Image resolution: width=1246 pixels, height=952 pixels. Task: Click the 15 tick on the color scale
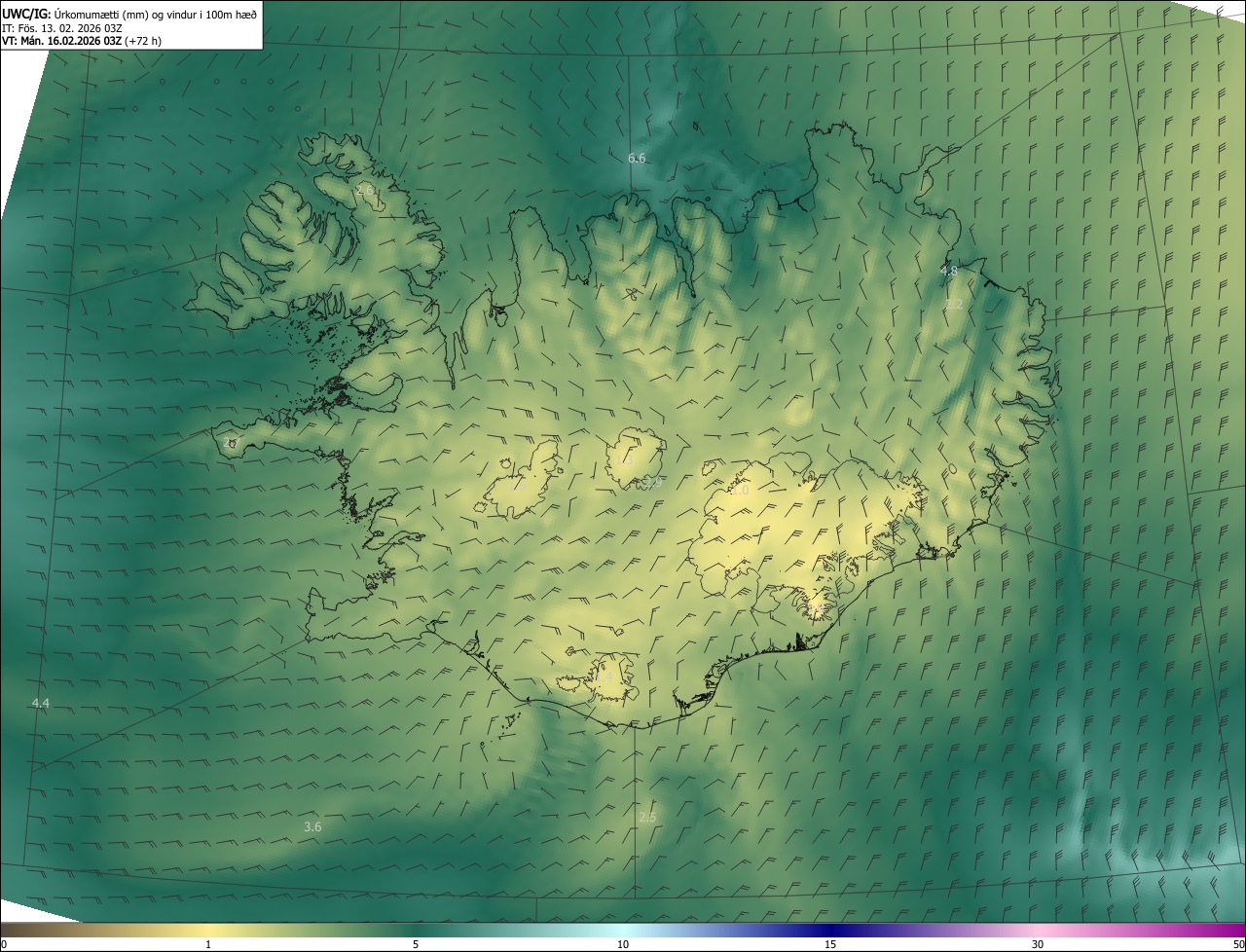coord(830,944)
